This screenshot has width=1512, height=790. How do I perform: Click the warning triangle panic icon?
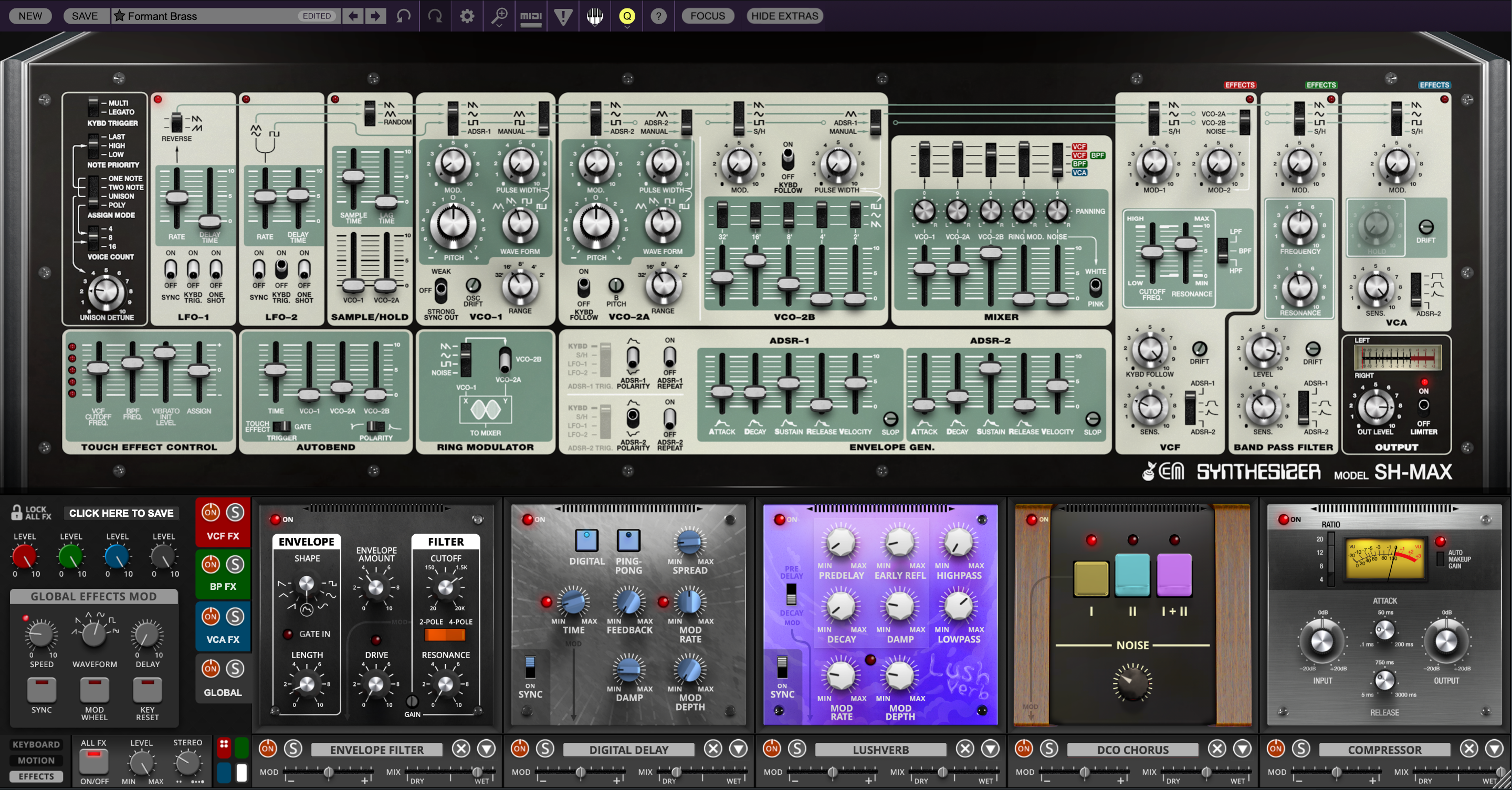click(x=563, y=16)
